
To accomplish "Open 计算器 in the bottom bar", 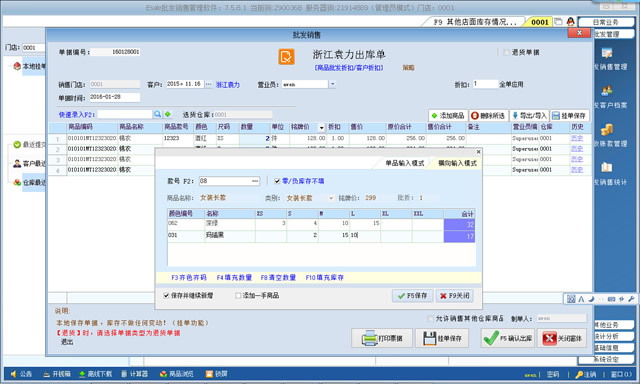I will pyautogui.click(x=135, y=374).
